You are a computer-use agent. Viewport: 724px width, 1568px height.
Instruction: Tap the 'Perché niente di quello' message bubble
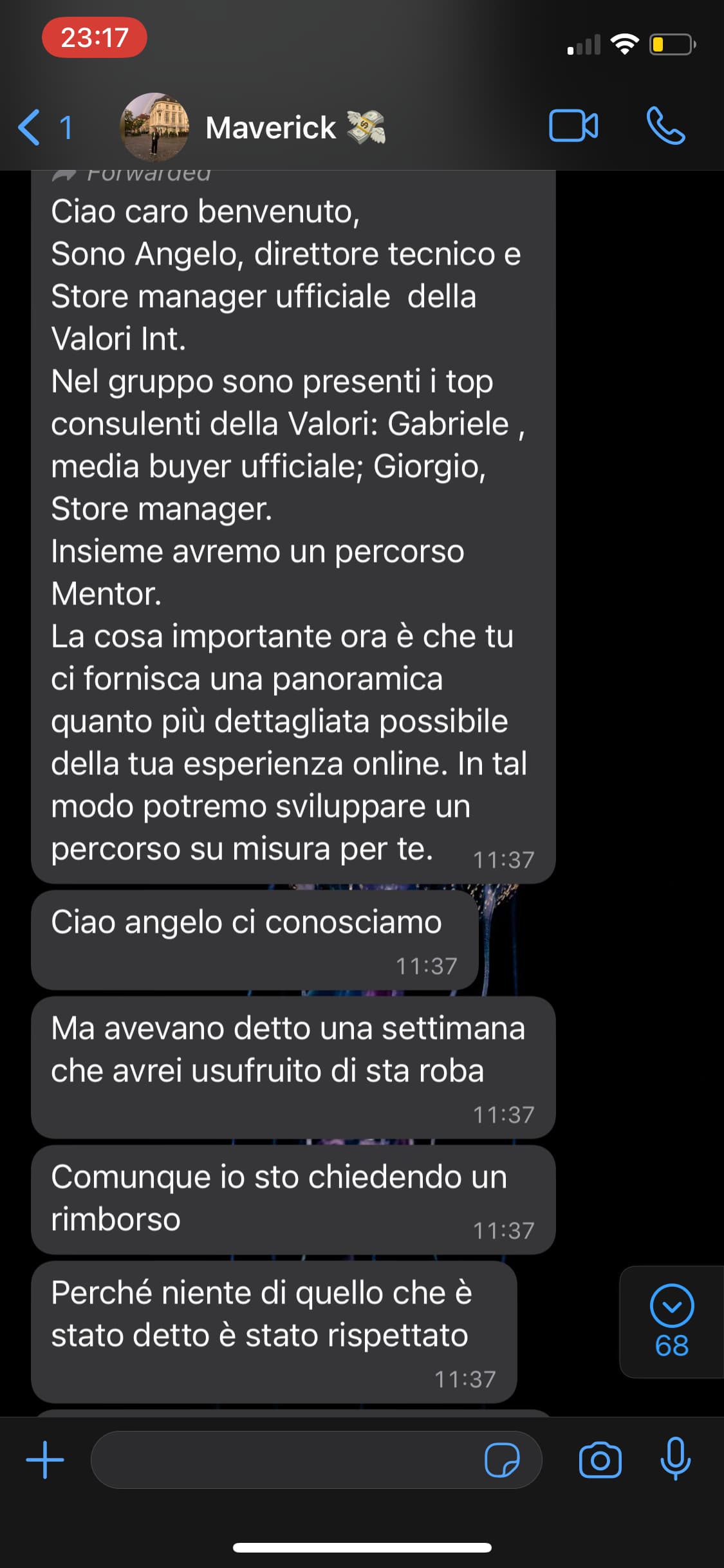(x=274, y=1332)
